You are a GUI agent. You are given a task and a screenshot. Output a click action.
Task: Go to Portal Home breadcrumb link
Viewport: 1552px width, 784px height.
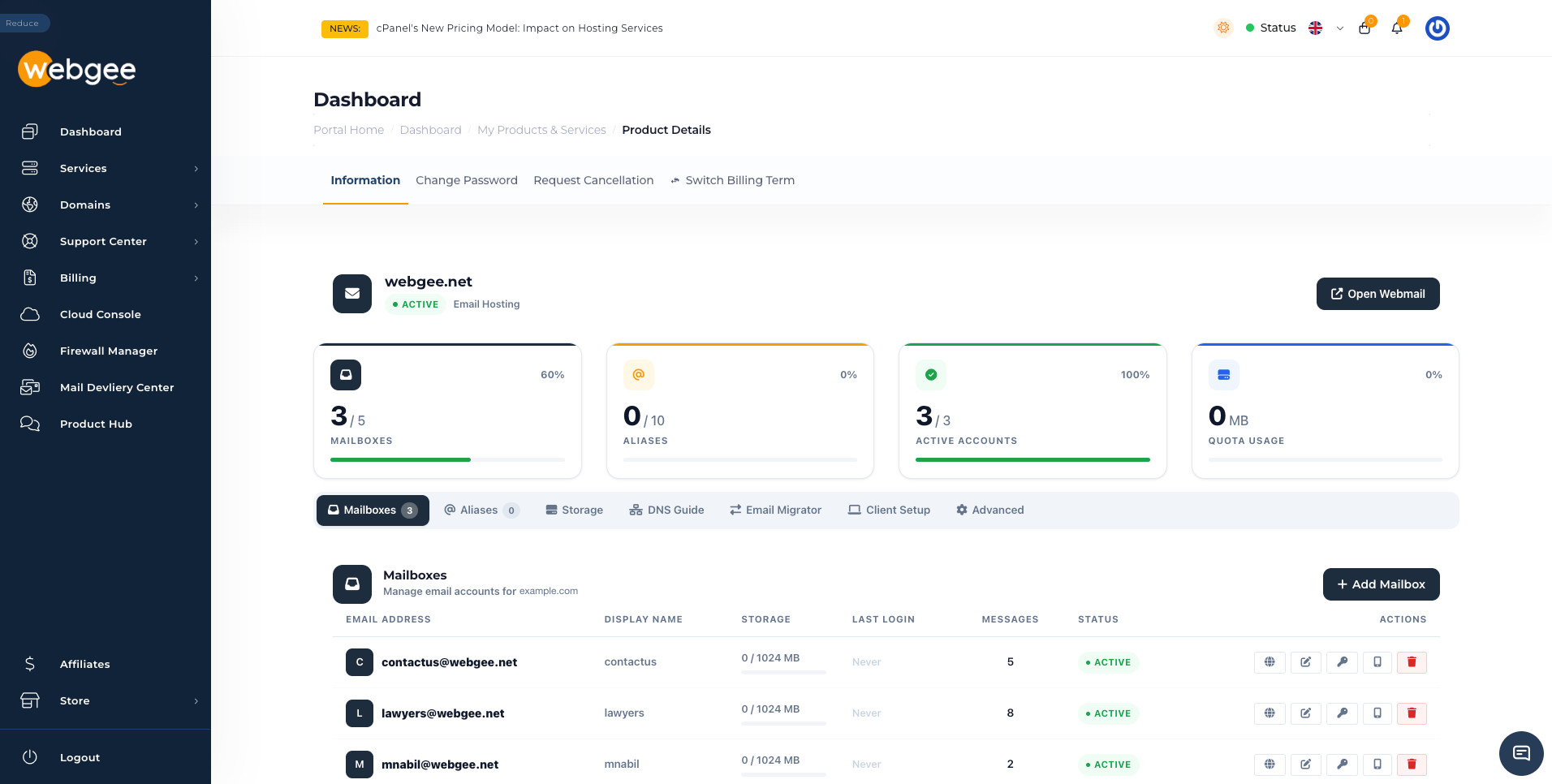[348, 130]
